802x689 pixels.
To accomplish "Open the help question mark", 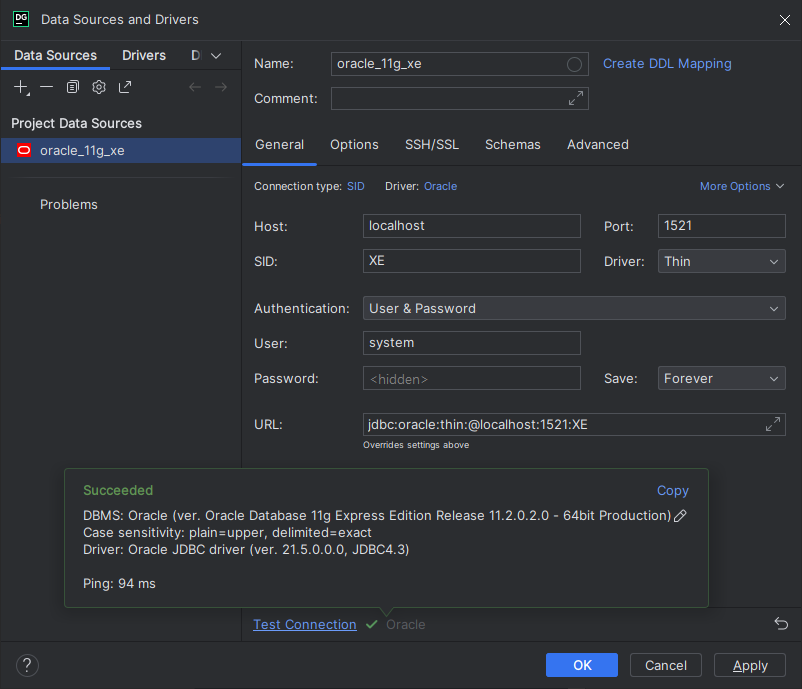I will (27, 665).
